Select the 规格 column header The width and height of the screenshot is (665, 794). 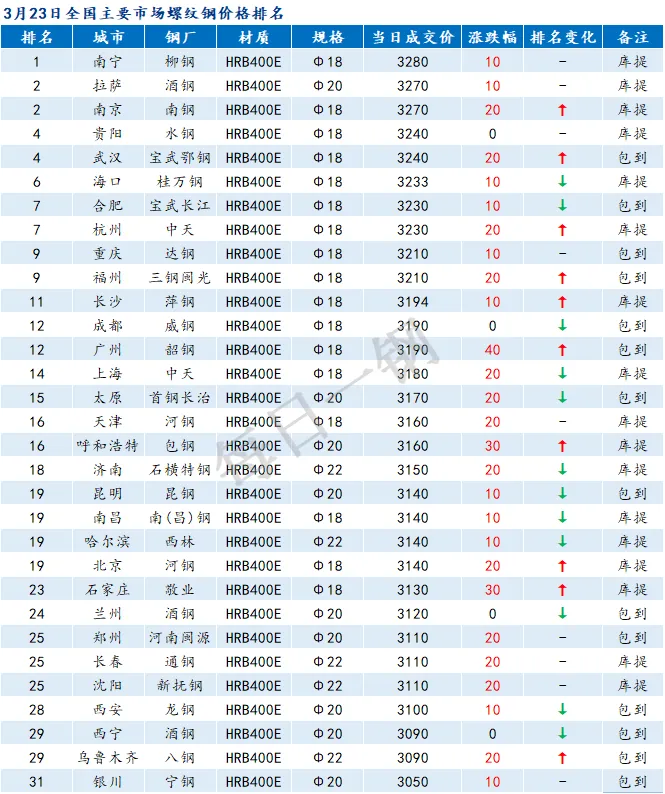(328, 37)
